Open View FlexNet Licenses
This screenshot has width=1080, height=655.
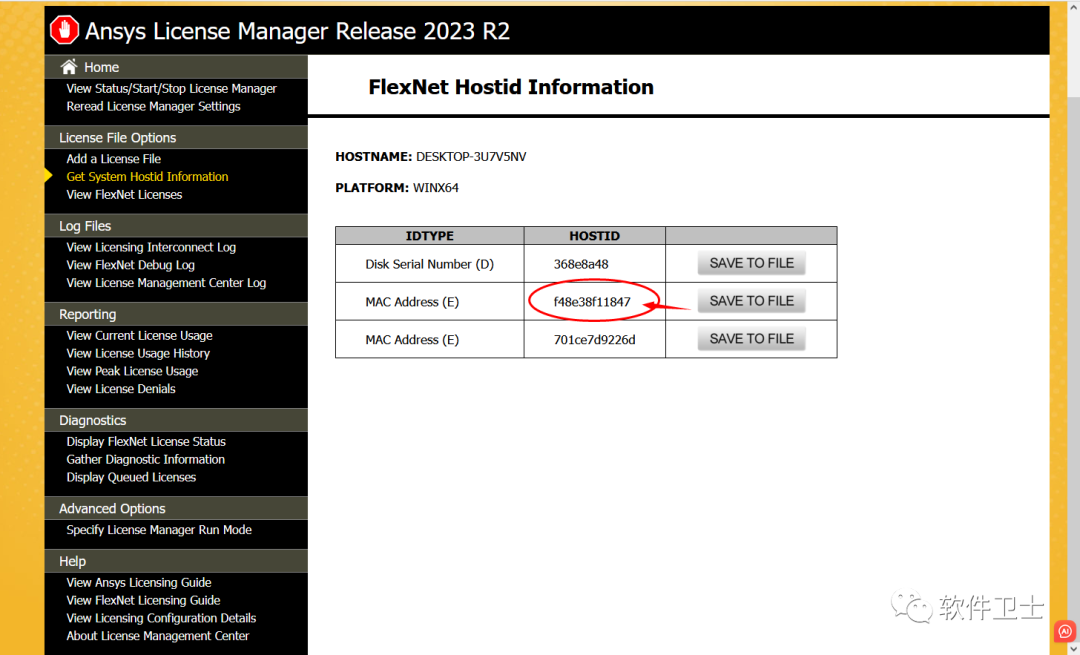(x=125, y=195)
